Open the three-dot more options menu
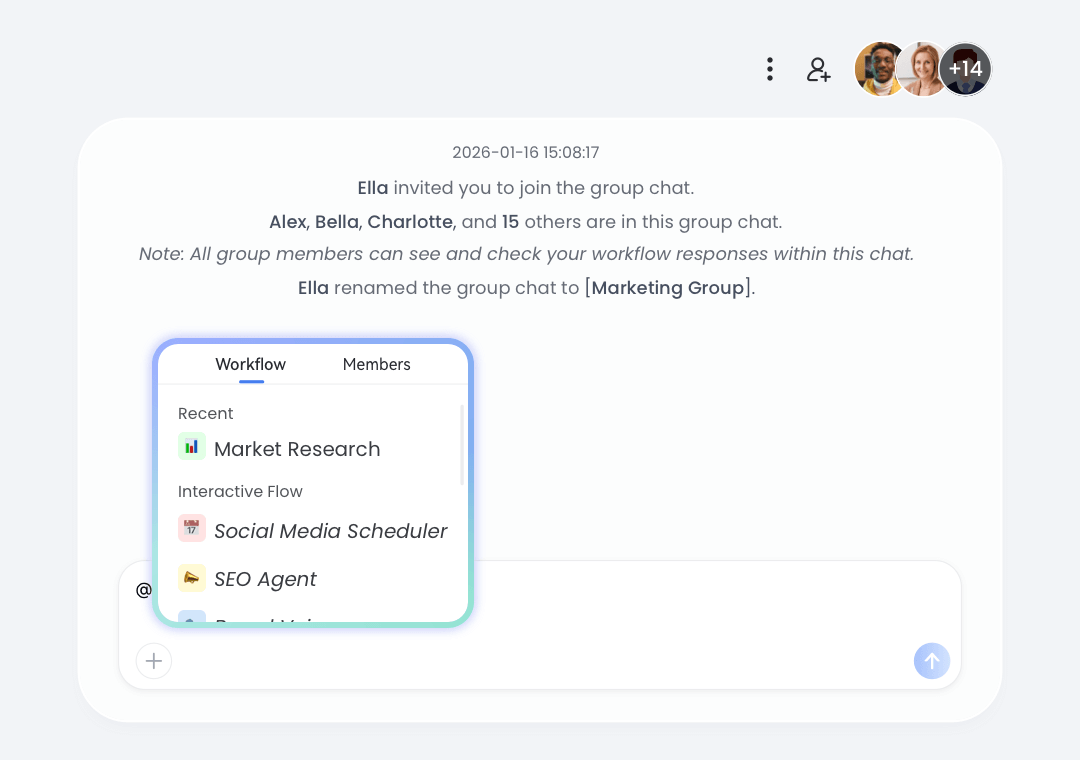This screenshot has height=760, width=1080. pyautogui.click(x=769, y=69)
